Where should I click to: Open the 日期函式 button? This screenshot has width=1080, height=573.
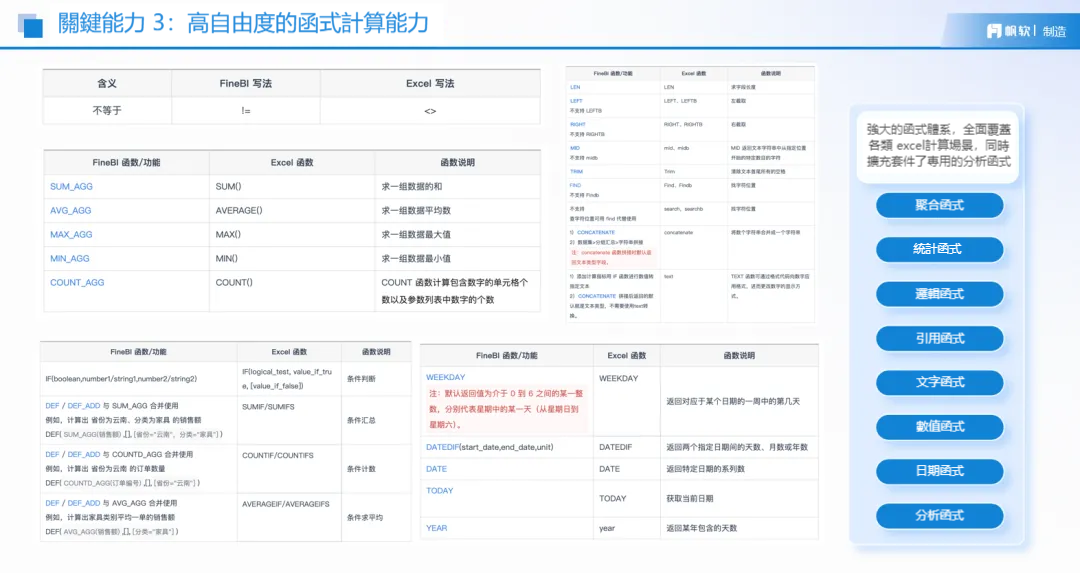tap(939, 471)
